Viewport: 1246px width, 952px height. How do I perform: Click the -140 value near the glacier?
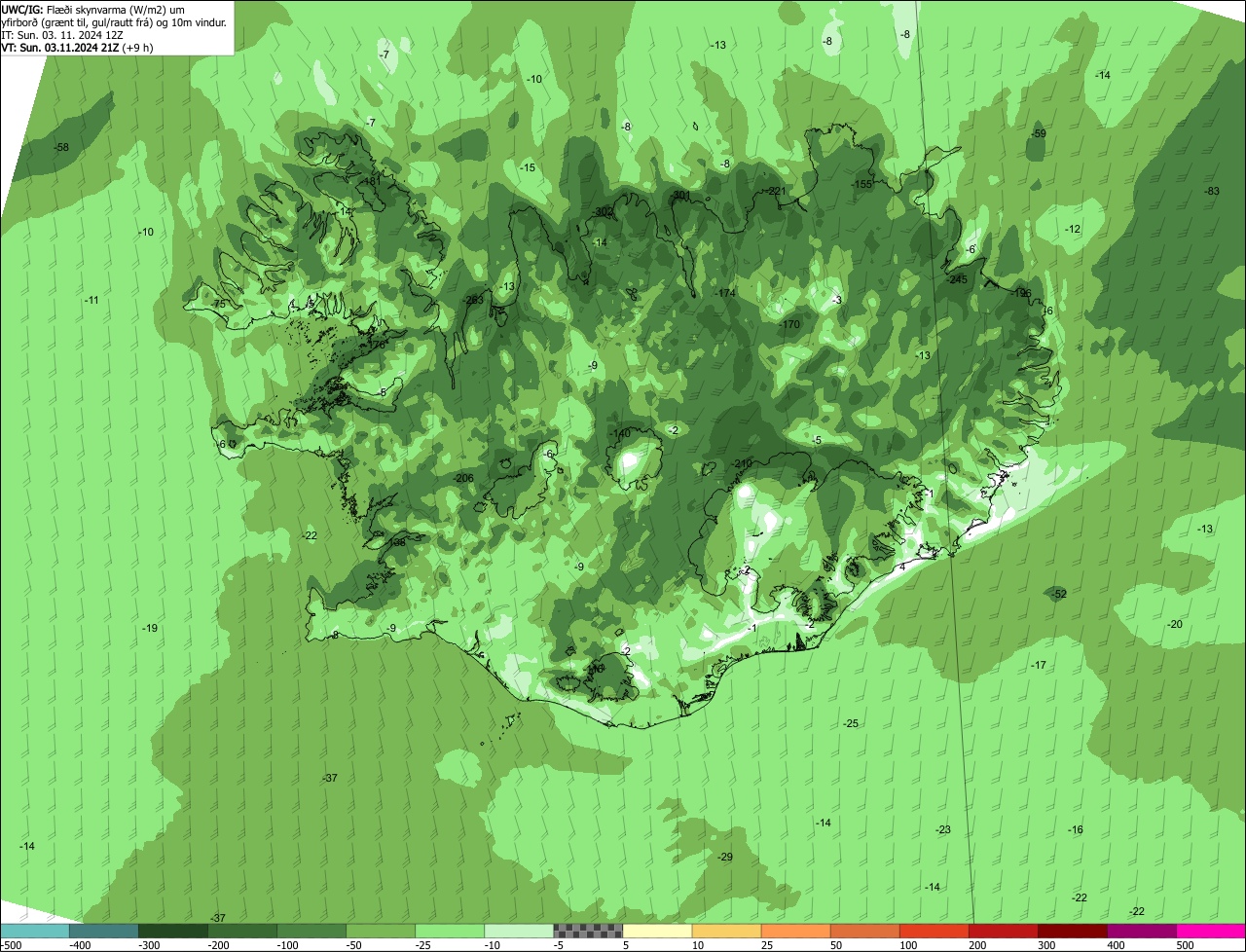click(x=621, y=433)
